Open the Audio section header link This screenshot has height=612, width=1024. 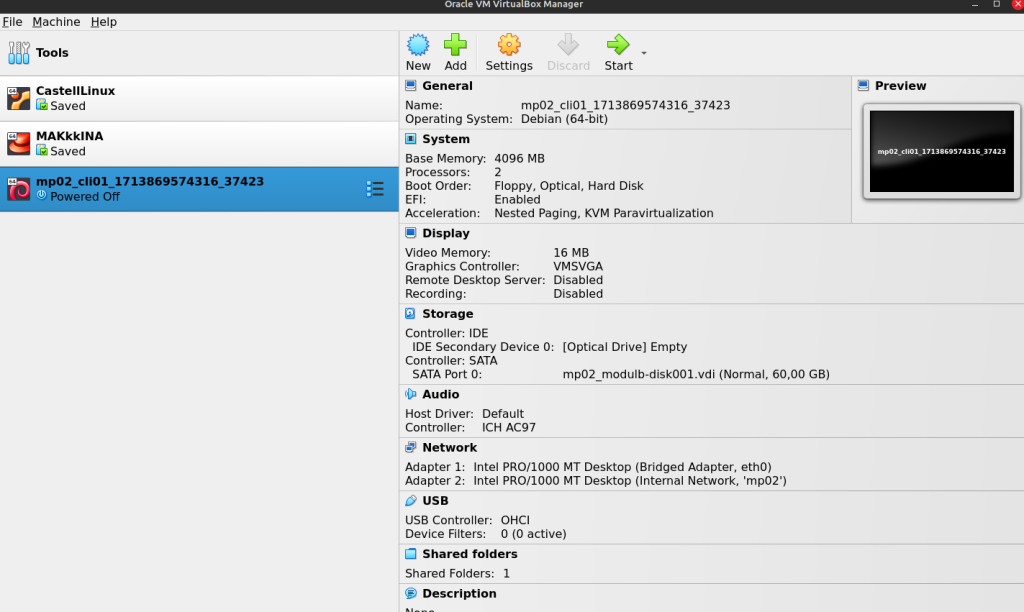click(x=441, y=395)
